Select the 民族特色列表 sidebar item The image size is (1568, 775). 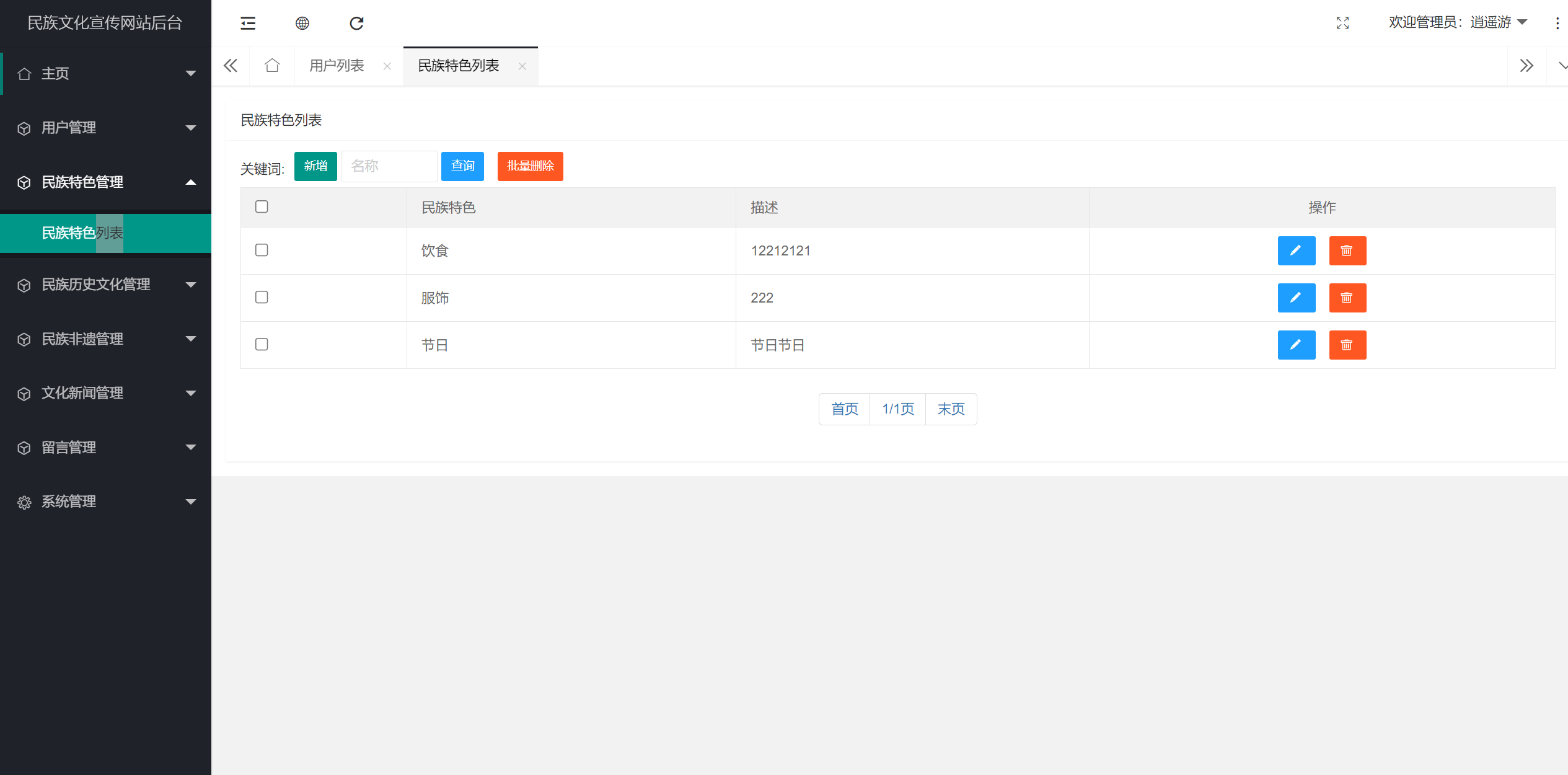point(82,233)
